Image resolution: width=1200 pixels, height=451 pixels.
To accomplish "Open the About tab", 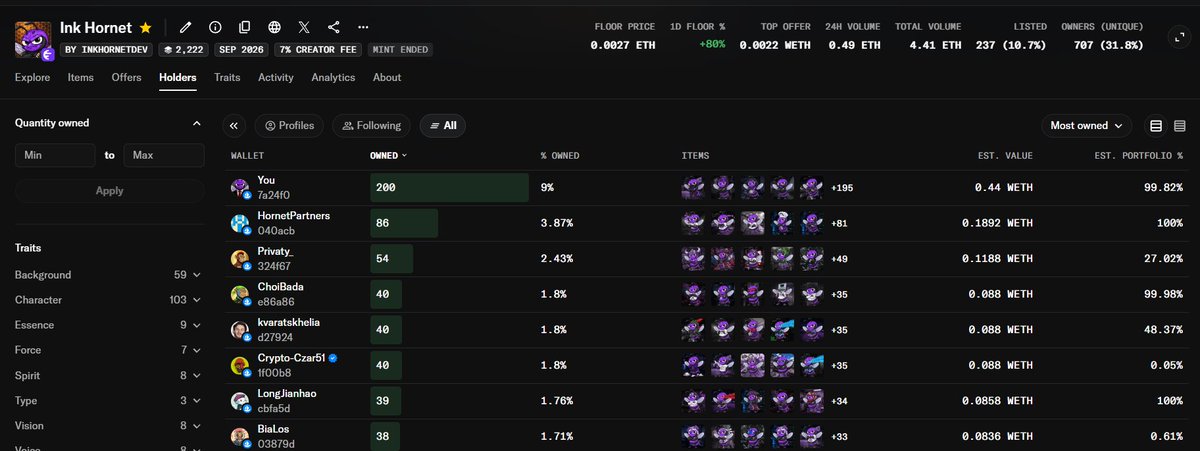I will (x=387, y=78).
